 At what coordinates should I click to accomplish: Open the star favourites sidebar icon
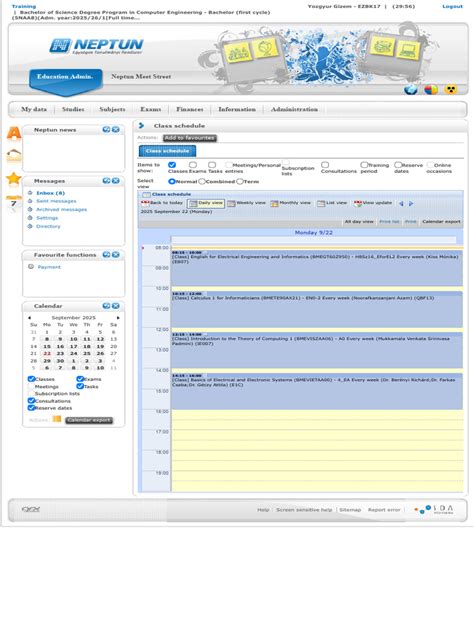pyautogui.click(x=14, y=178)
